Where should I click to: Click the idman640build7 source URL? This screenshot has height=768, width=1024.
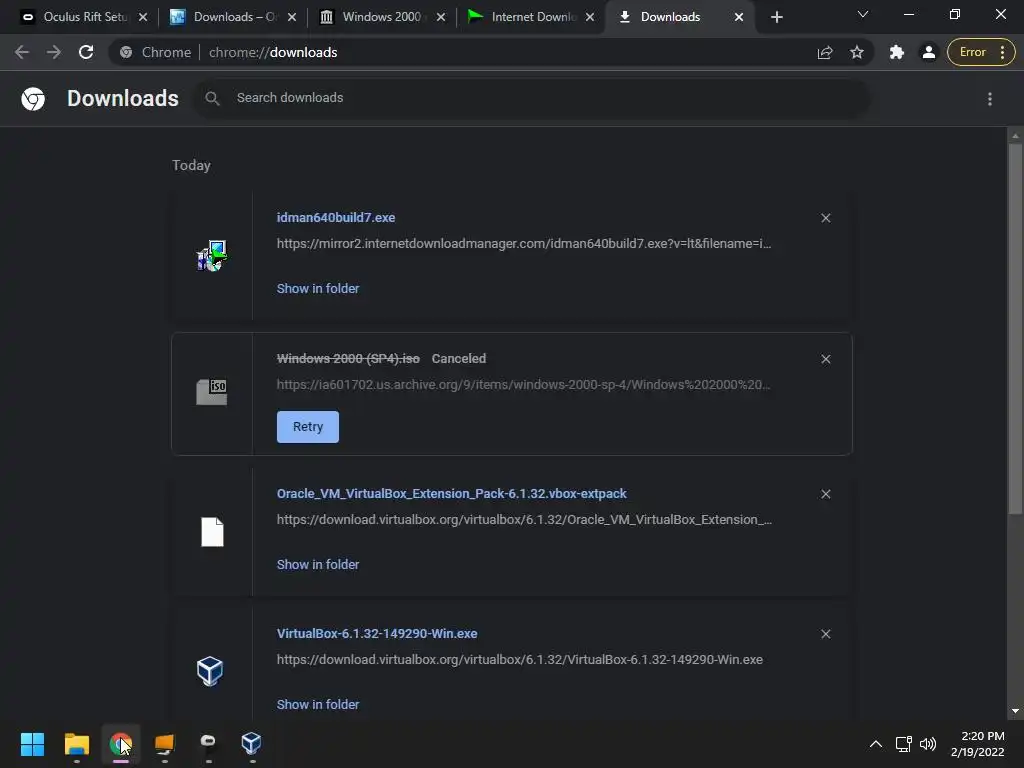click(x=524, y=244)
